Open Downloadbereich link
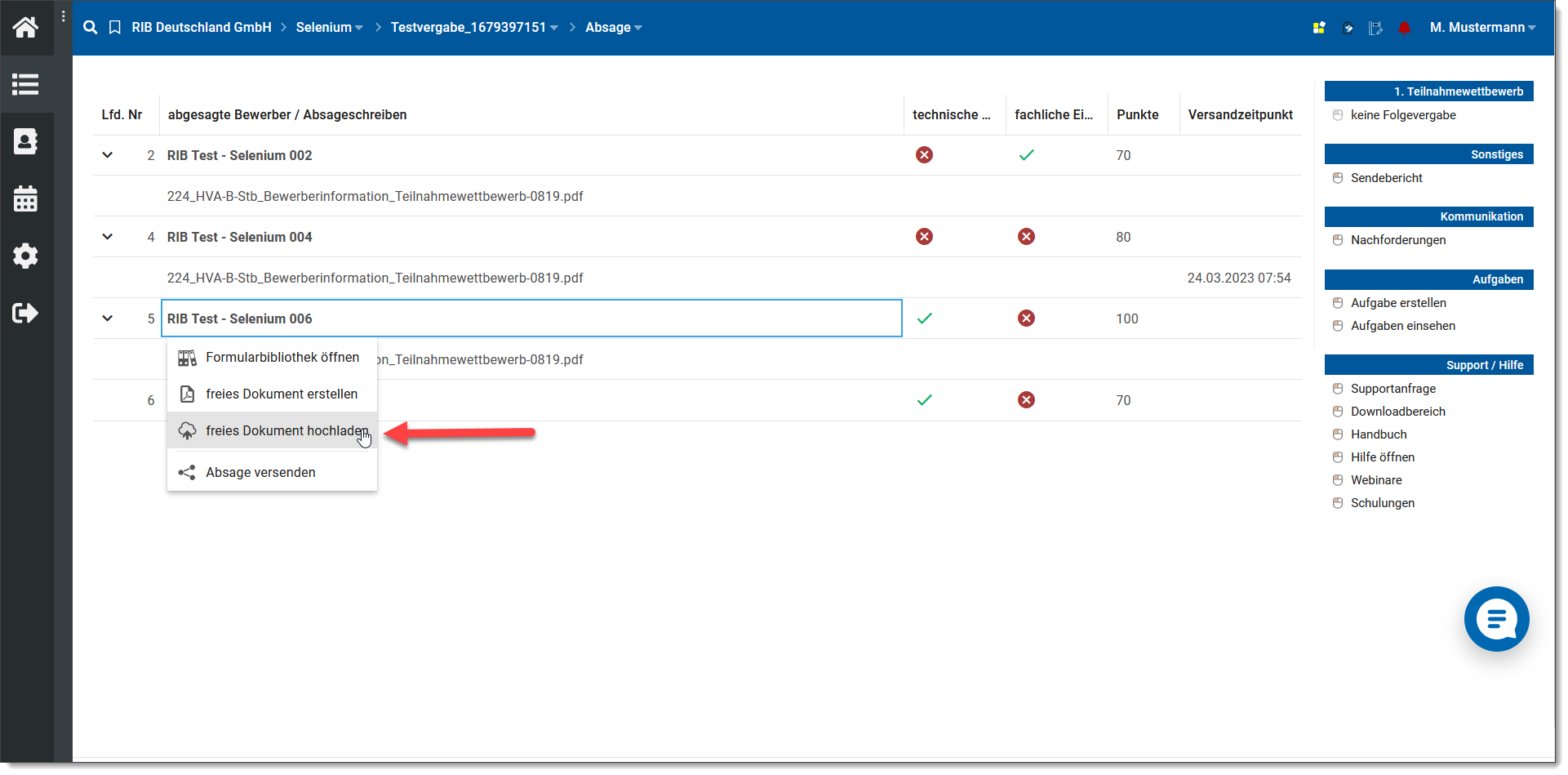This screenshot has height=775, width=1568. click(x=1398, y=412)
